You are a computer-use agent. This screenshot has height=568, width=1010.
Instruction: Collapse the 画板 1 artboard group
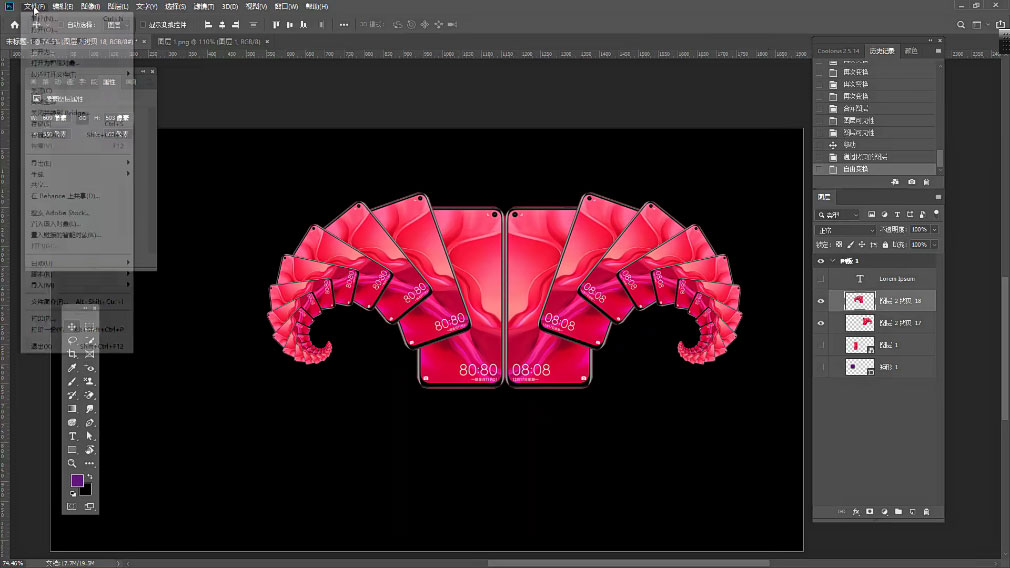point(833,261)
